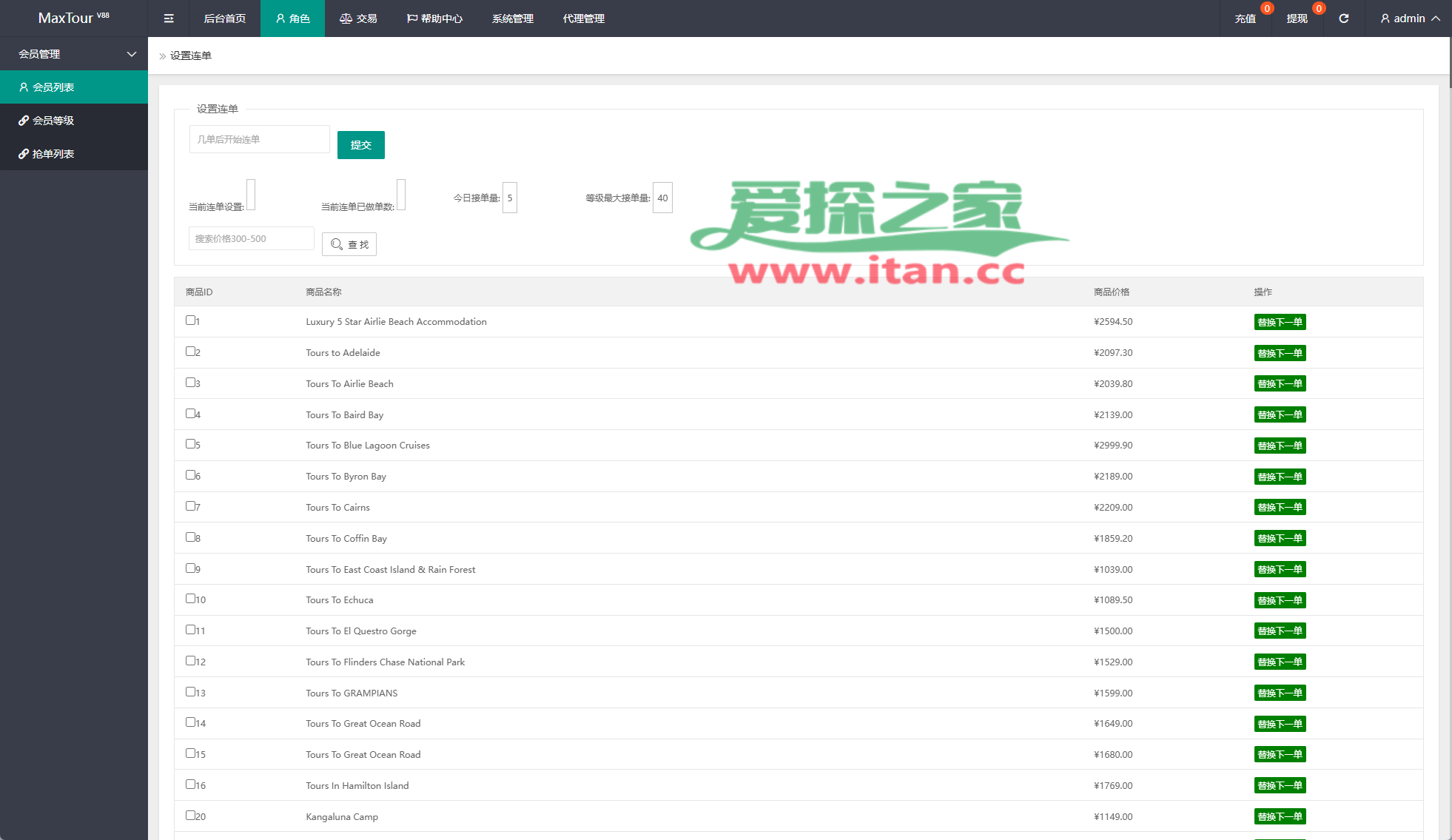Check the checkbox for product ID 2
Viewport: 1452px width, 840px height.
point(190,352)
